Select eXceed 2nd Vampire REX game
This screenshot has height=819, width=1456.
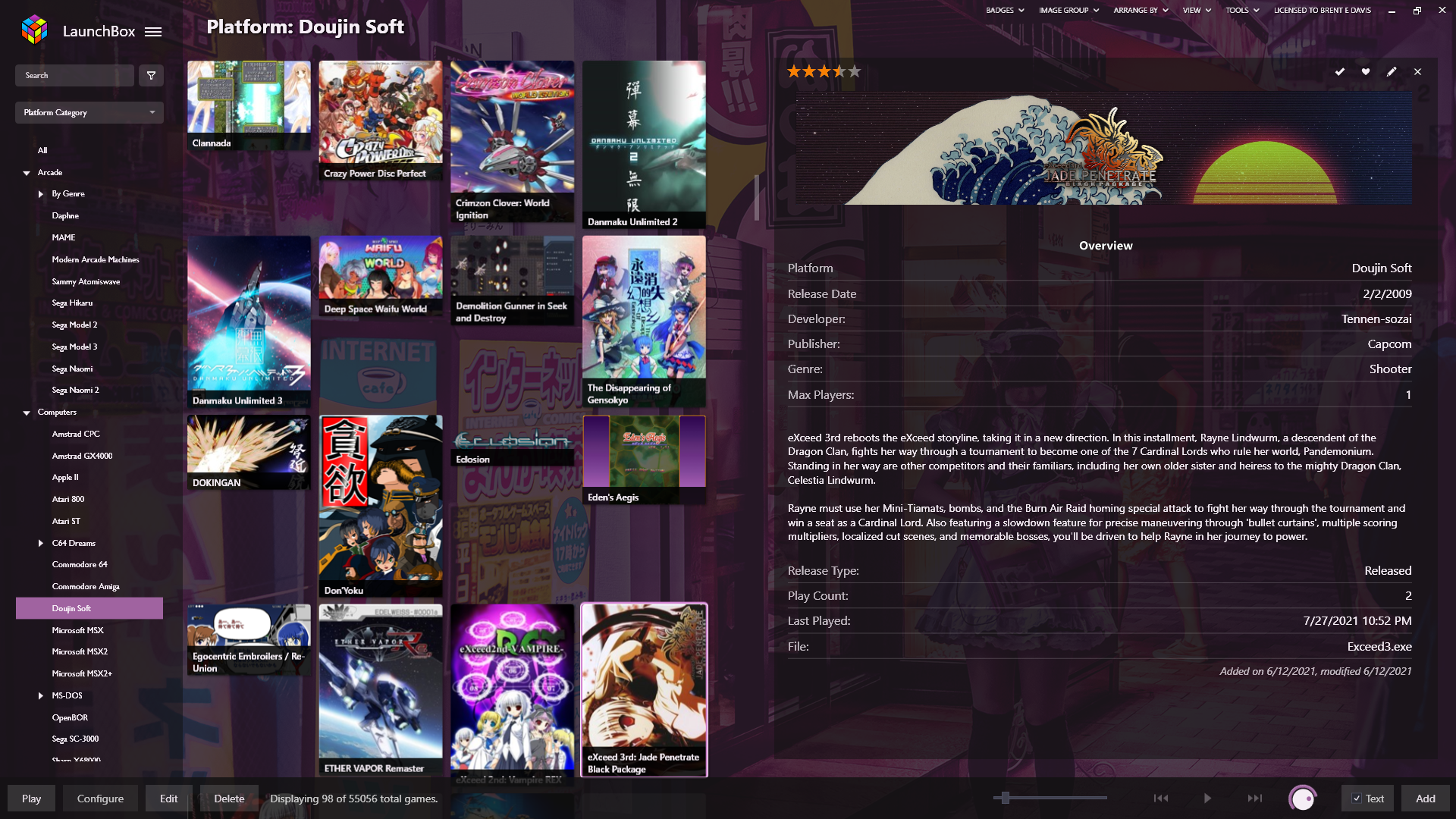point(512,695)
